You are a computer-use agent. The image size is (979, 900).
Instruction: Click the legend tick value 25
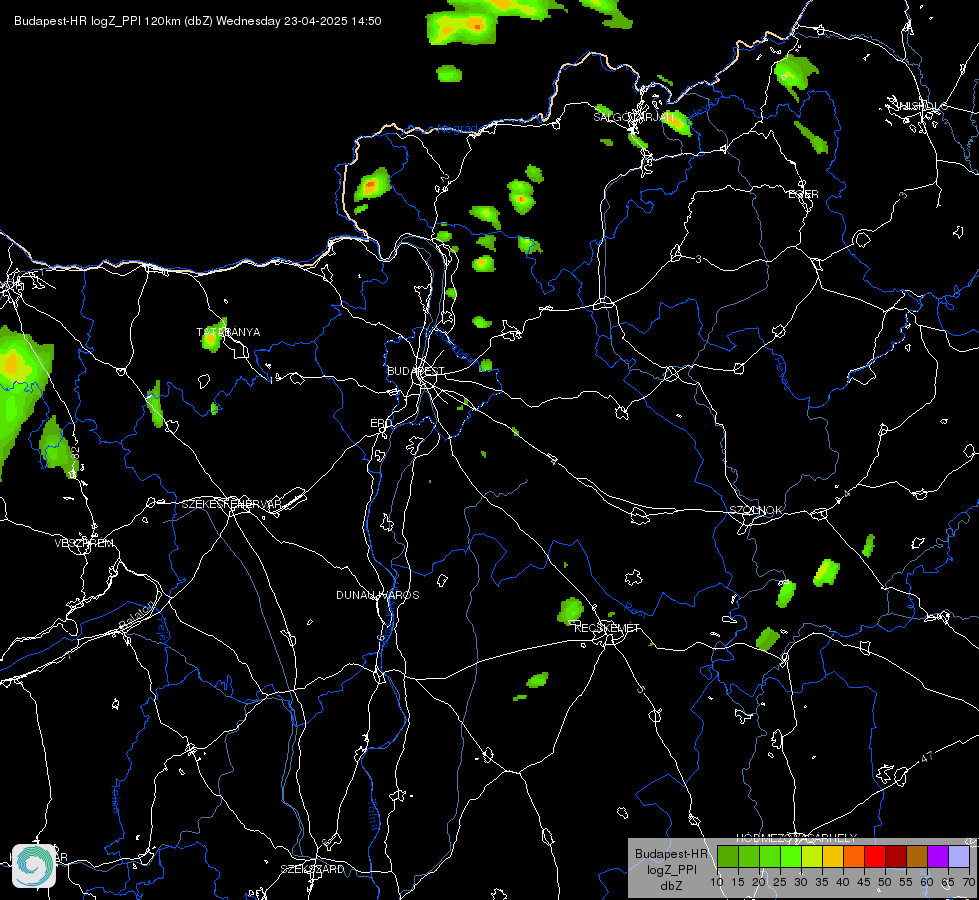tap(780, 882)
